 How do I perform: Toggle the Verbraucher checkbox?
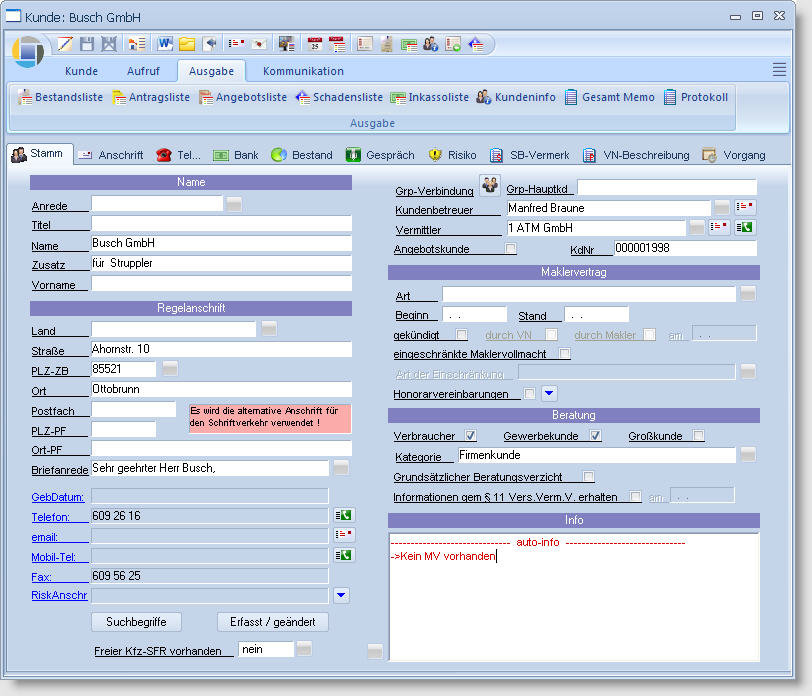click(471, 436)
